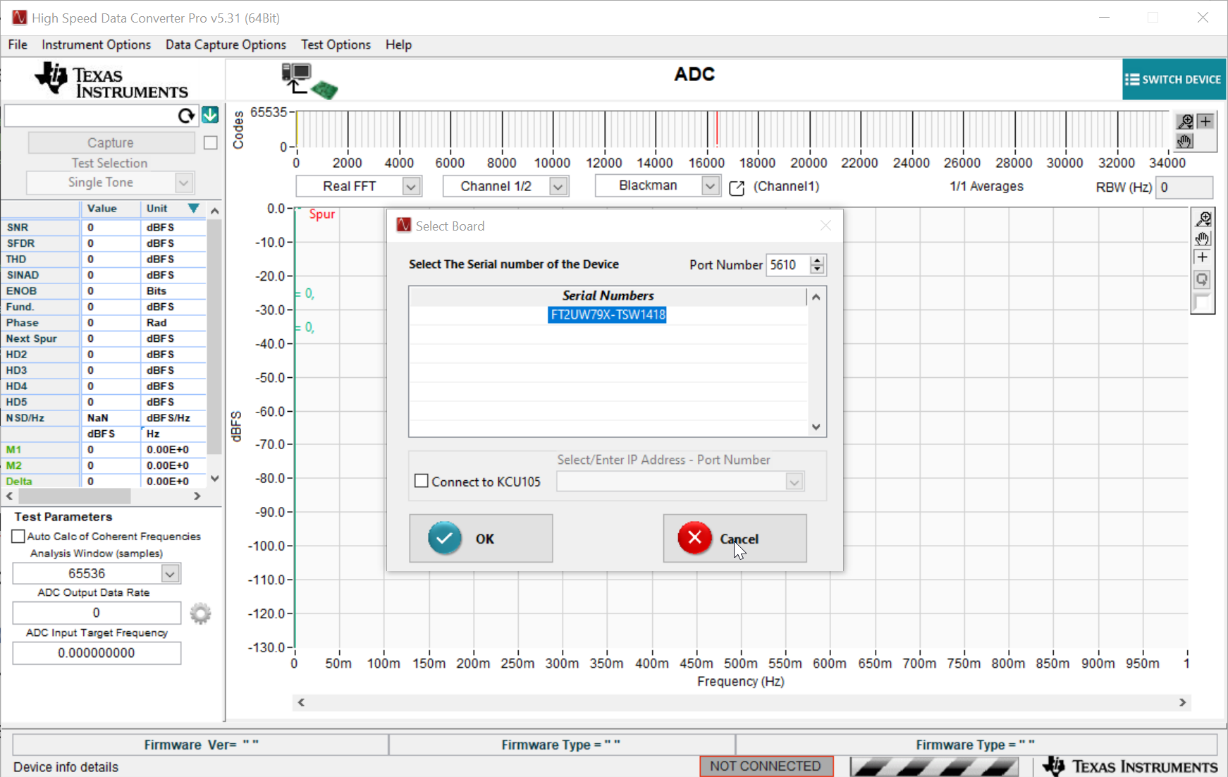Open the Real FFT dropdown

click(x=411, y=186)
